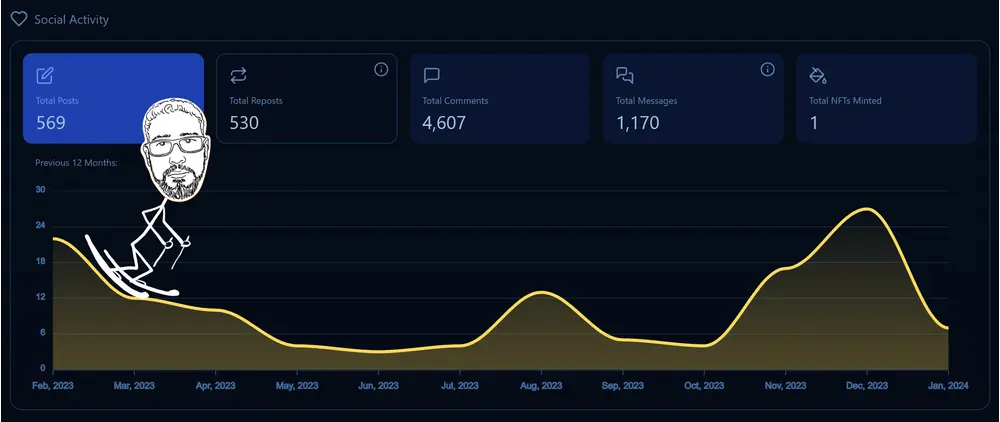
Task: Open info tooltip on Total Reposts card
Action: 380,69
